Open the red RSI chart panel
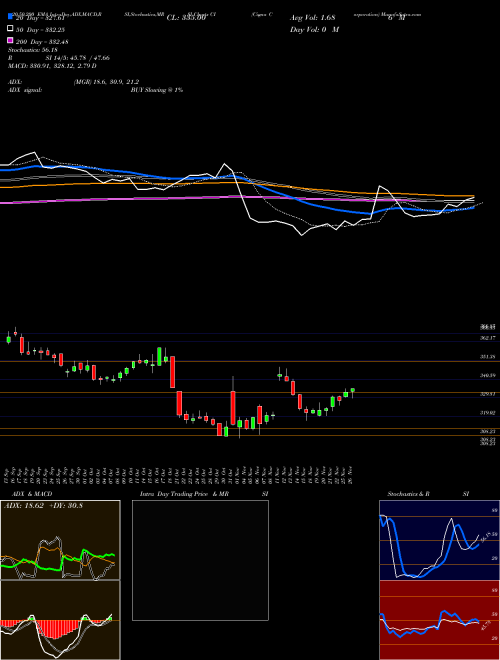This screenshot has height=660, width=500. pos(439,620)
